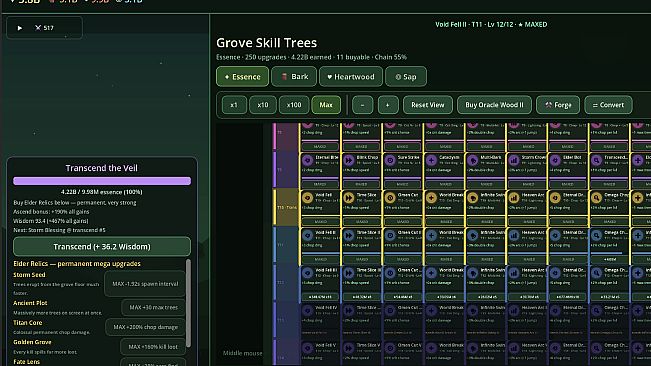This screenshot has height=366, width=651.
Task: Select the Void Fell II icon
Action: (x=307, y=236)
